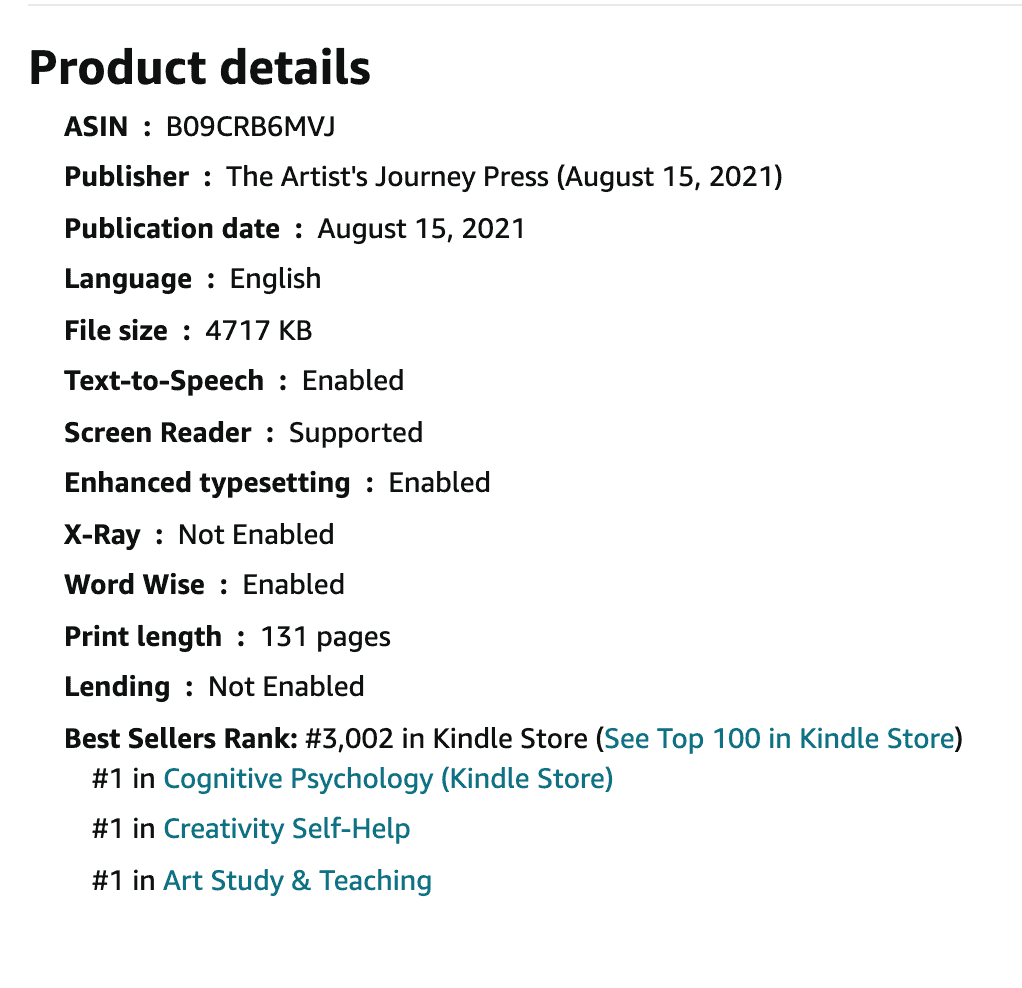The height and width of the screenshot is (988, 1022).
Task: Click the Language value English
Action: tap(275, 280)
